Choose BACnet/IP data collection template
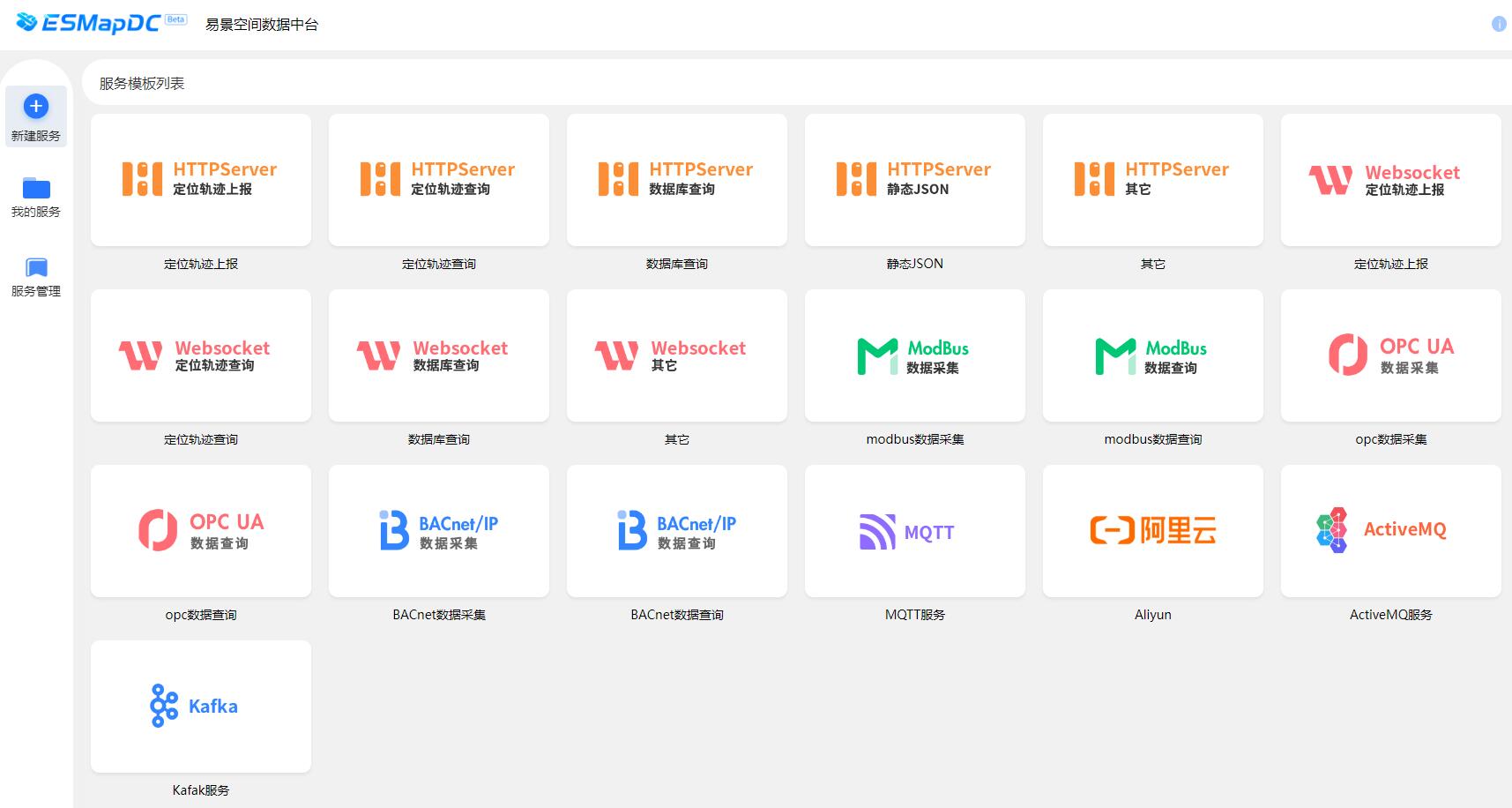 (x=439, y=531)
